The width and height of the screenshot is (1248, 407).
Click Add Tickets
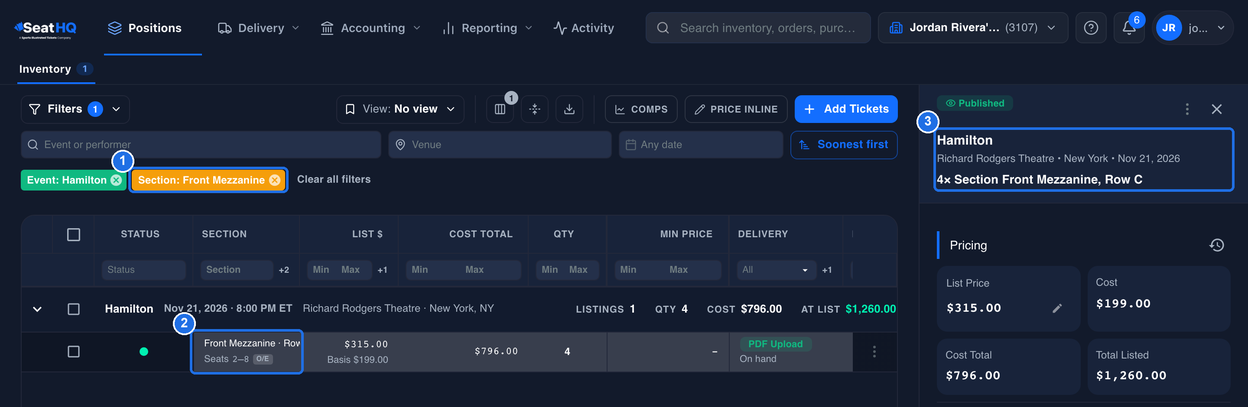tap(846, 109)
